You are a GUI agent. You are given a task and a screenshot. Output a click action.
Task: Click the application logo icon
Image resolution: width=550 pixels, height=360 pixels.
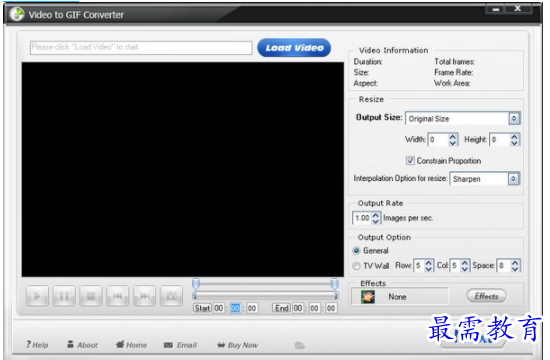(x=17, y=14)
